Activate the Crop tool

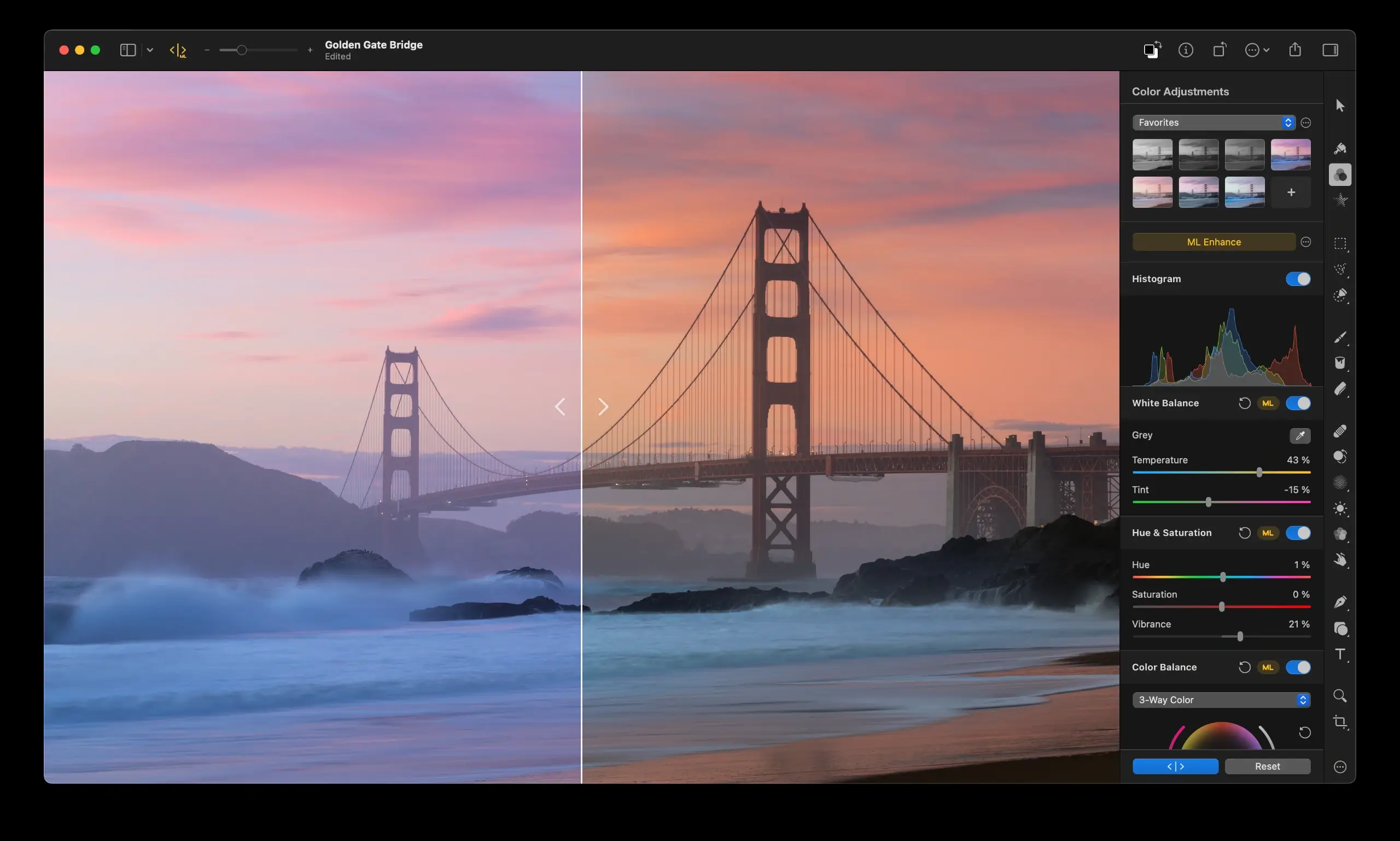tap(1339, 721)
